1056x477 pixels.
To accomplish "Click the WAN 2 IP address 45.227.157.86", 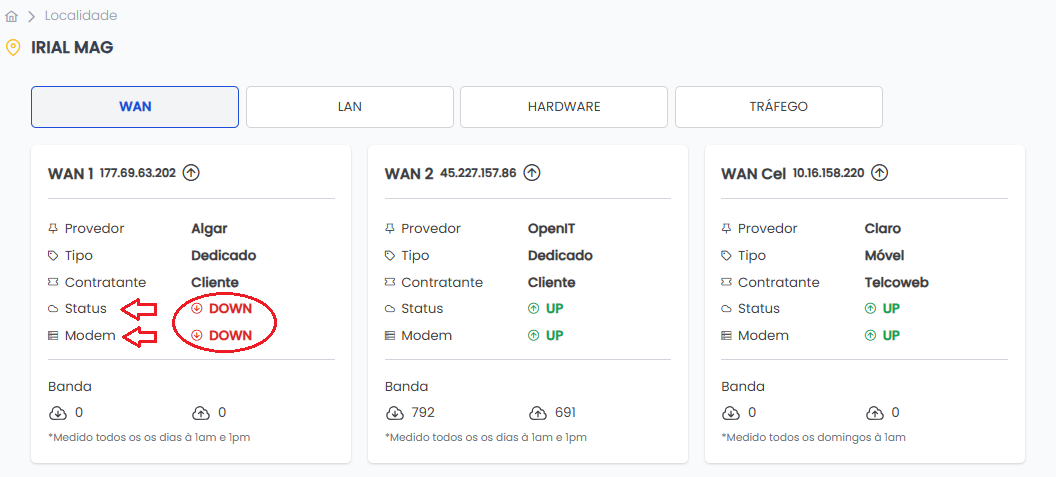I will pyautogui.click(x=478, y=173).
